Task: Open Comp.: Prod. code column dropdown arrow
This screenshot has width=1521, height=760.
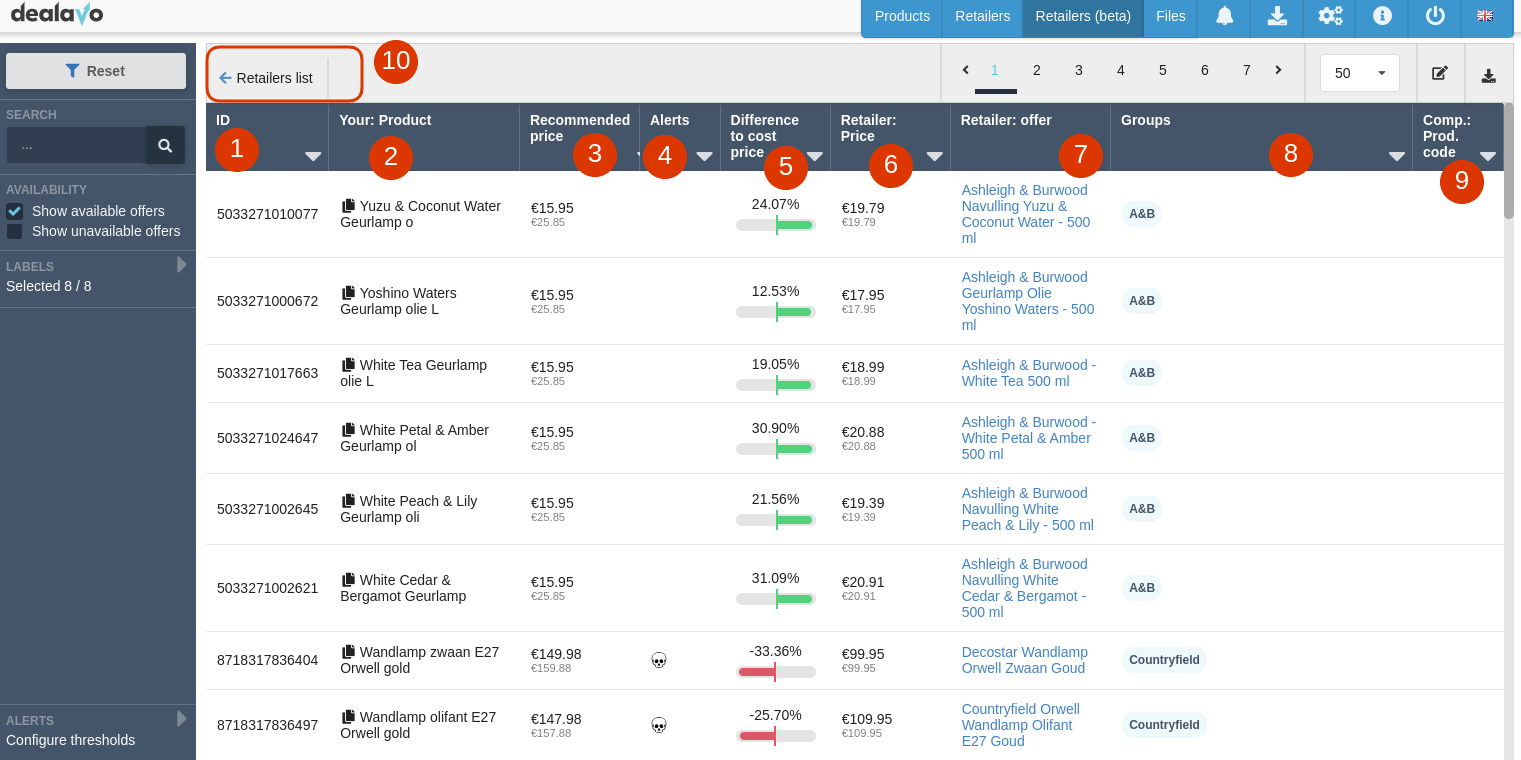Action: click(1488, 156)
